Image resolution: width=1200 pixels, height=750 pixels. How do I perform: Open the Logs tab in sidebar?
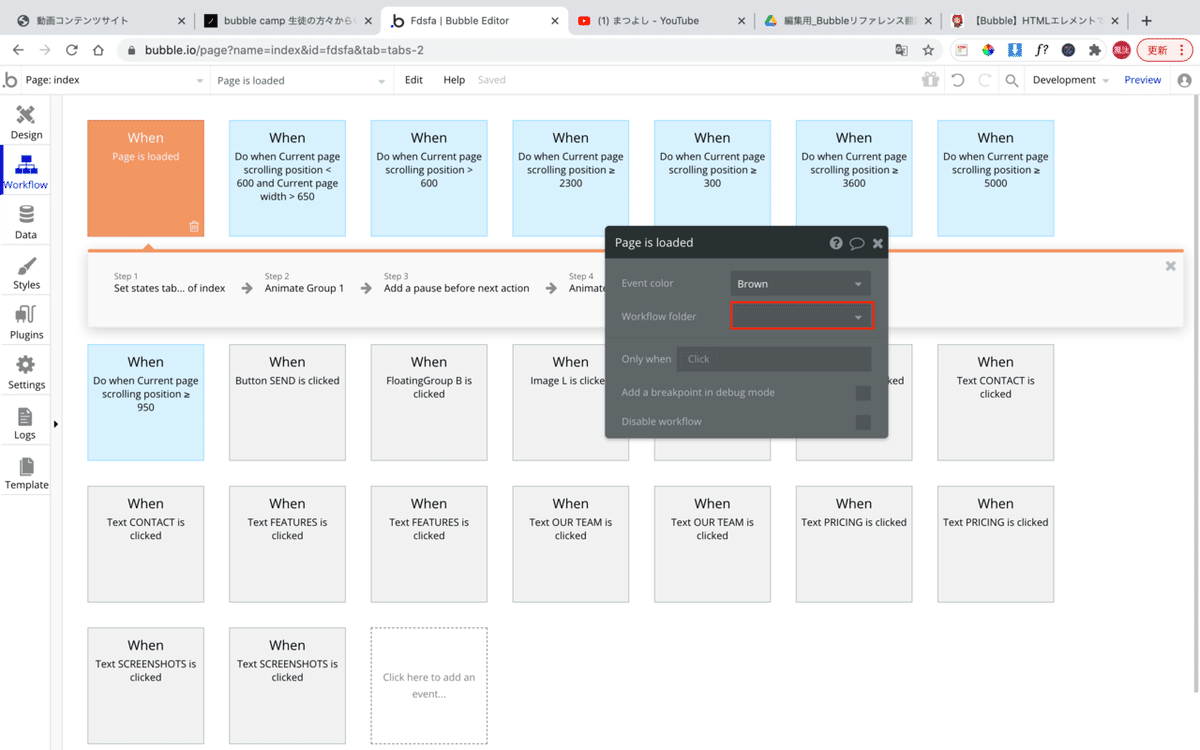(26, 422)
